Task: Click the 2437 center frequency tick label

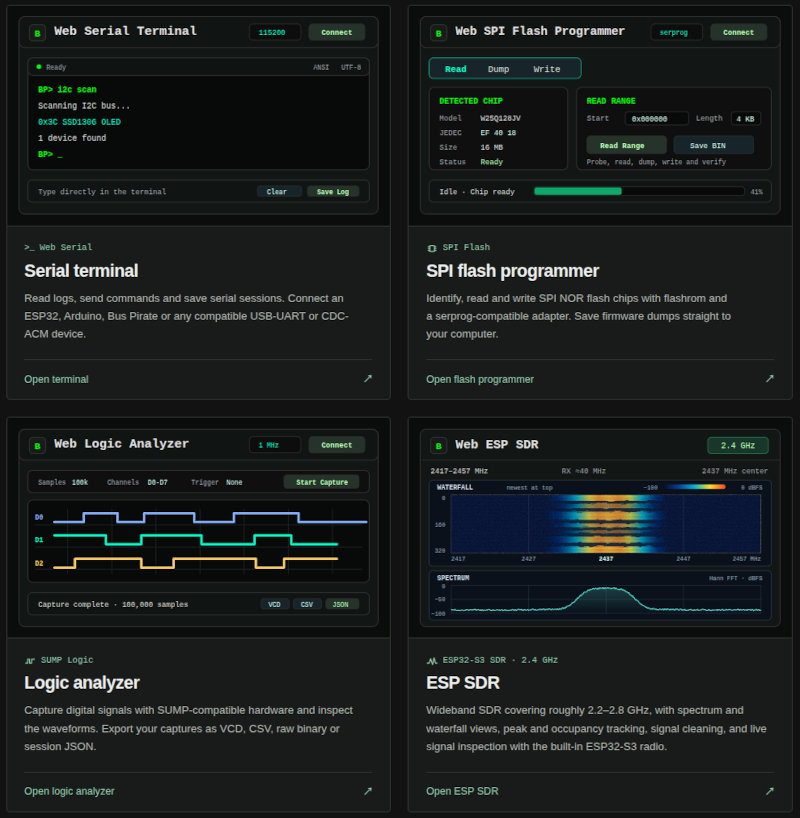Action: point(606,559)
